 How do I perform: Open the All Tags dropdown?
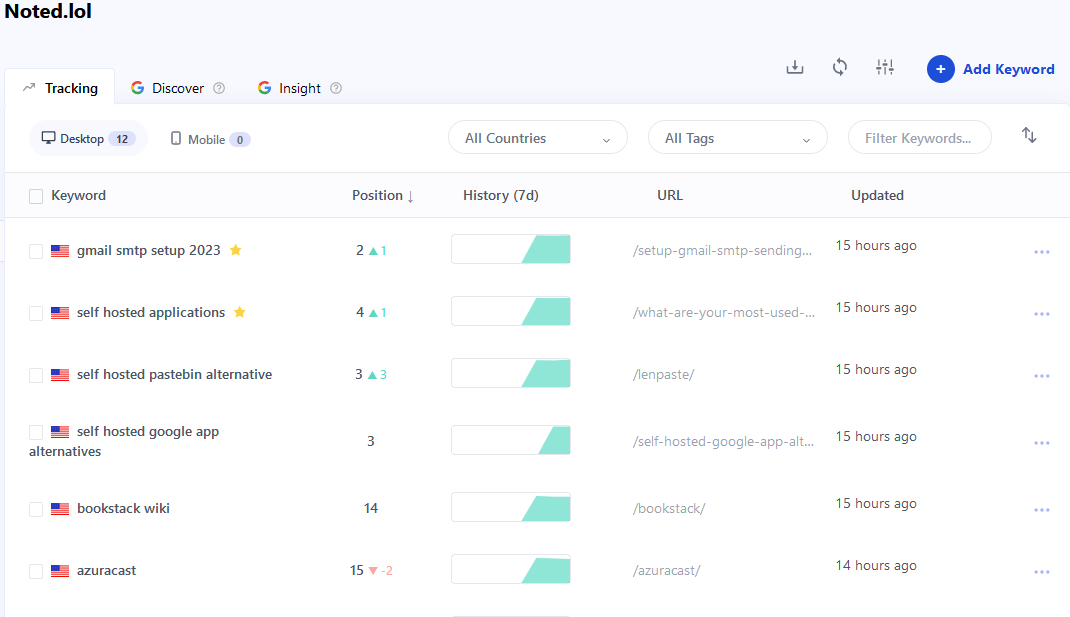click(738, 137)
